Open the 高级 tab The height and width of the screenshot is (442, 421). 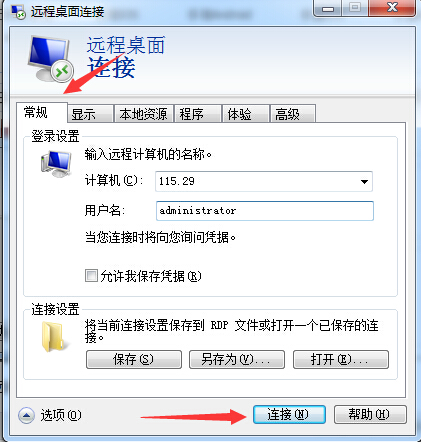293,114
